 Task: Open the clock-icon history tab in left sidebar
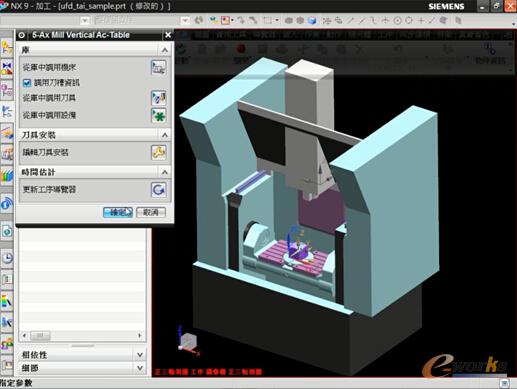point(7,258)
